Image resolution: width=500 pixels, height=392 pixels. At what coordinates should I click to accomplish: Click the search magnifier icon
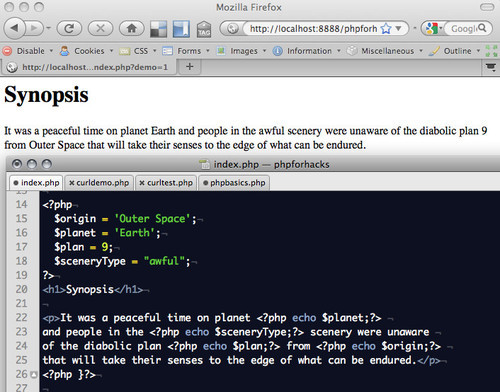click(482, 28)
